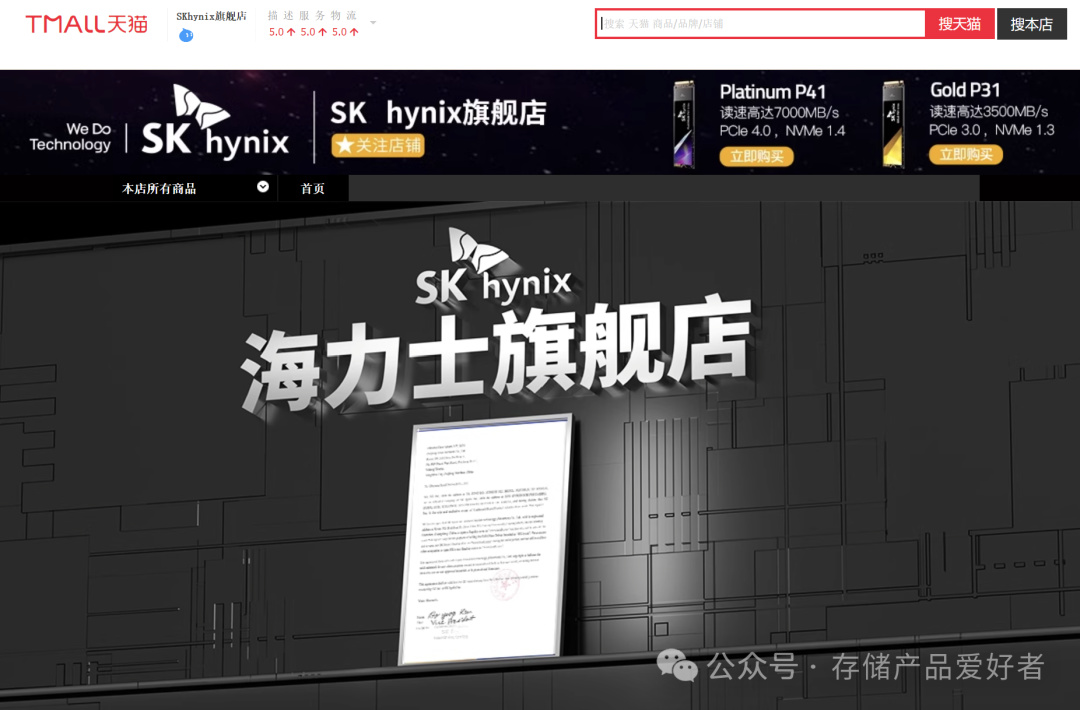The height and width of the screenshot is (710, 1080).
Task: Click the SK hynix banner logo
Action: [x=215, y=123]
